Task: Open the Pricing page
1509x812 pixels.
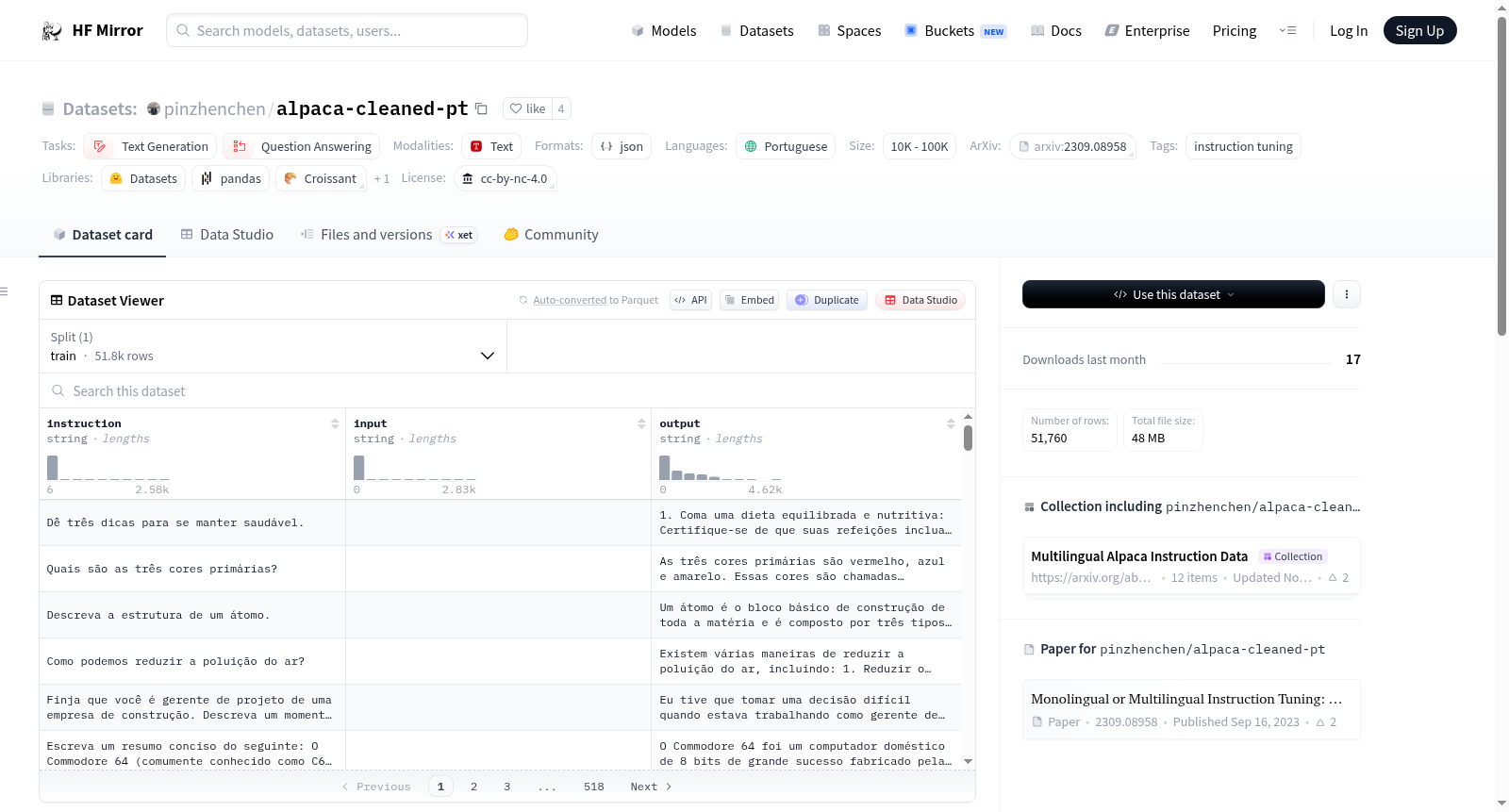Action: 1235,31
